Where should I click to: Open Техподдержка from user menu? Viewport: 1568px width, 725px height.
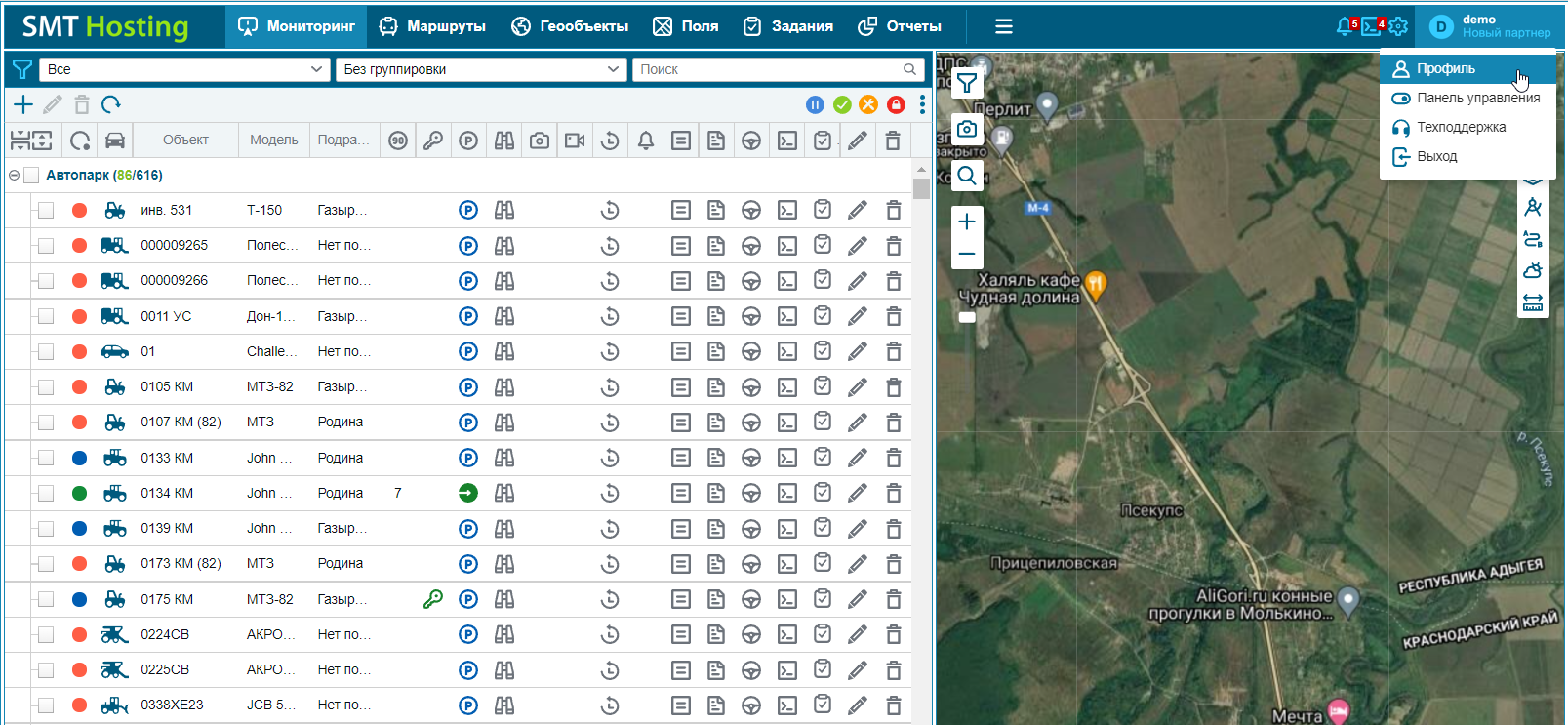[1467, 127]
